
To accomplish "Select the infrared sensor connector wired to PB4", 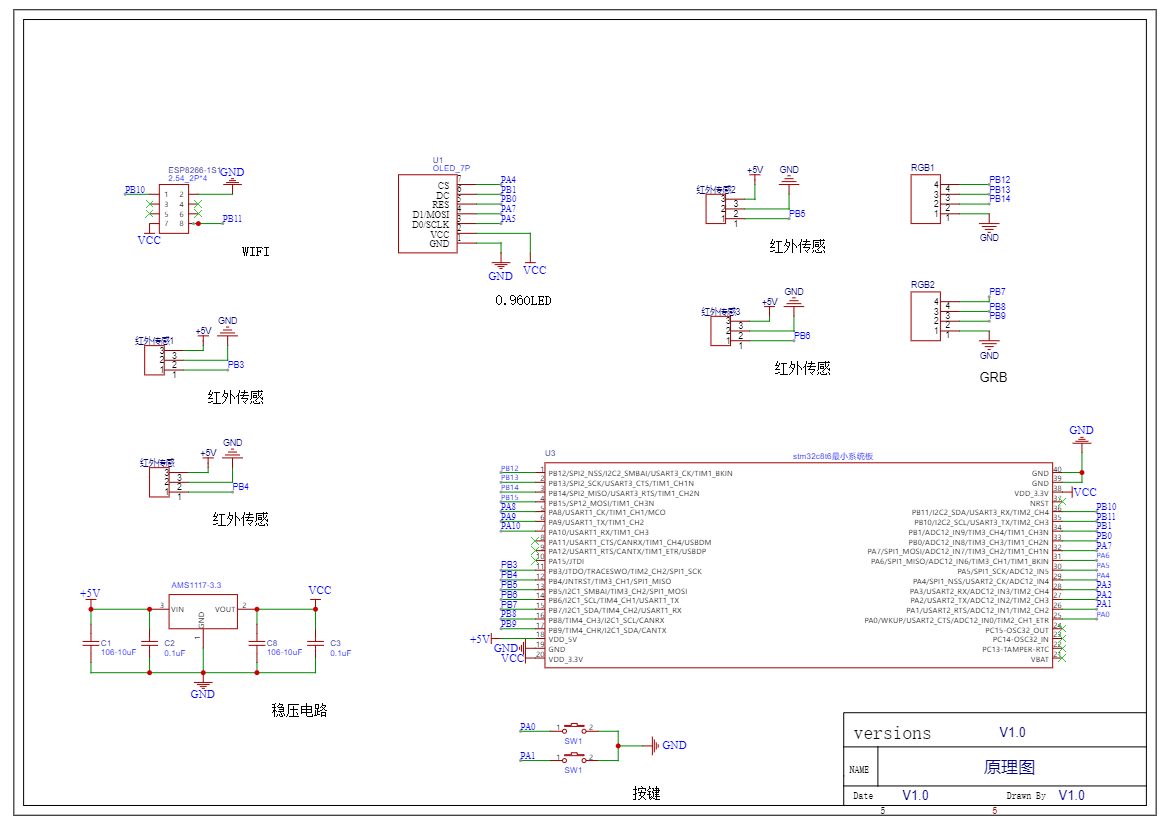I will (x=159, y=482).
